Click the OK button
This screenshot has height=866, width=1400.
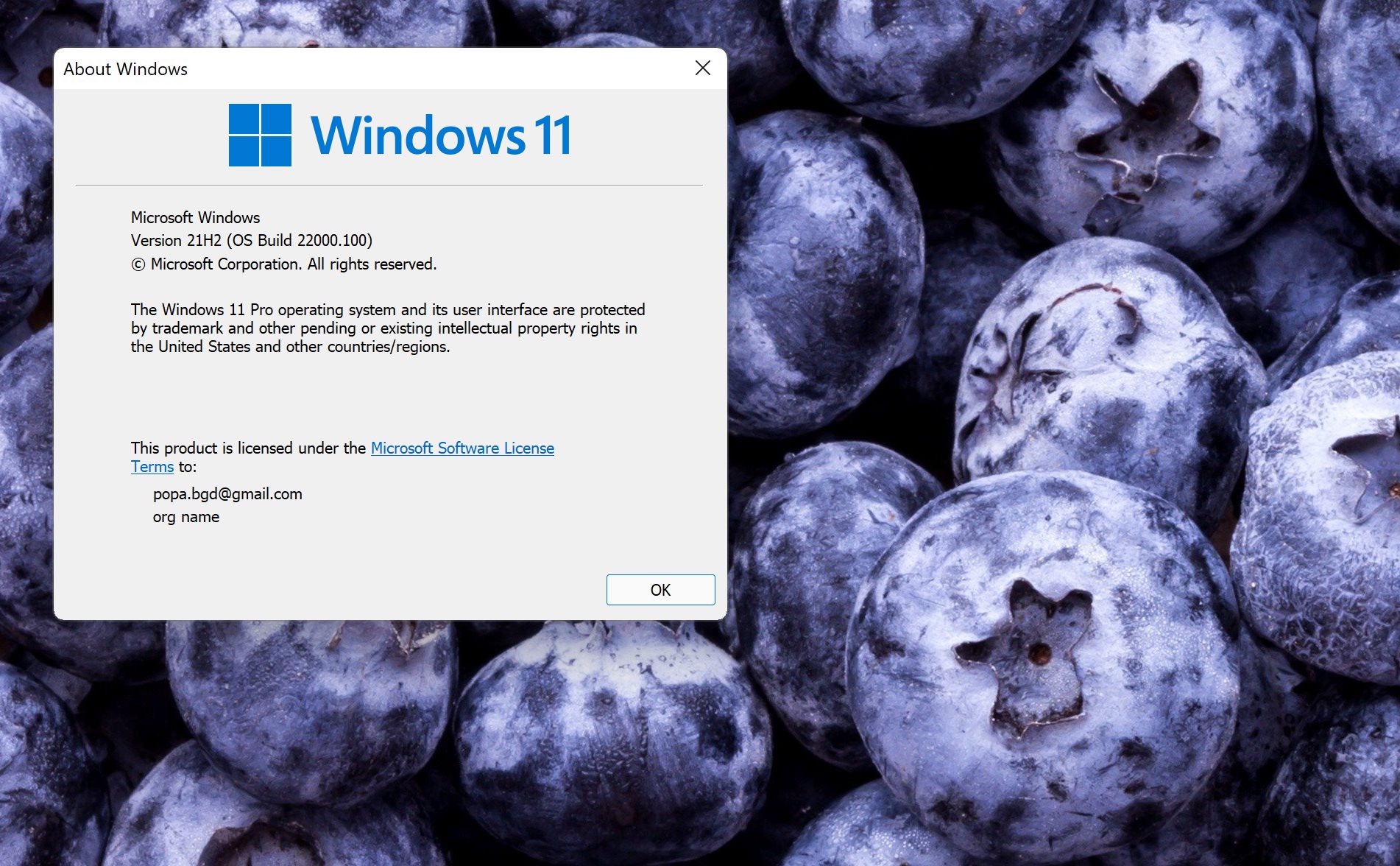pyautogui.click(x=660, y=590)
